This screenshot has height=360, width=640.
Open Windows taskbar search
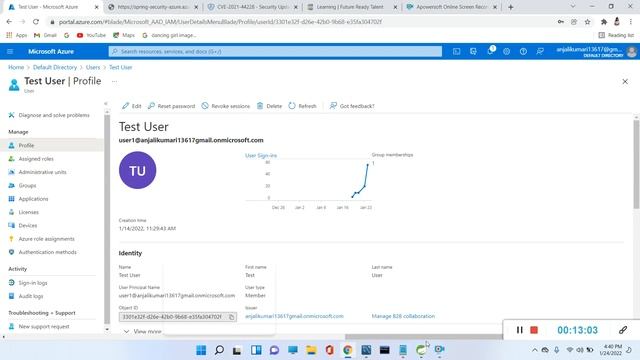pos(219,350)
